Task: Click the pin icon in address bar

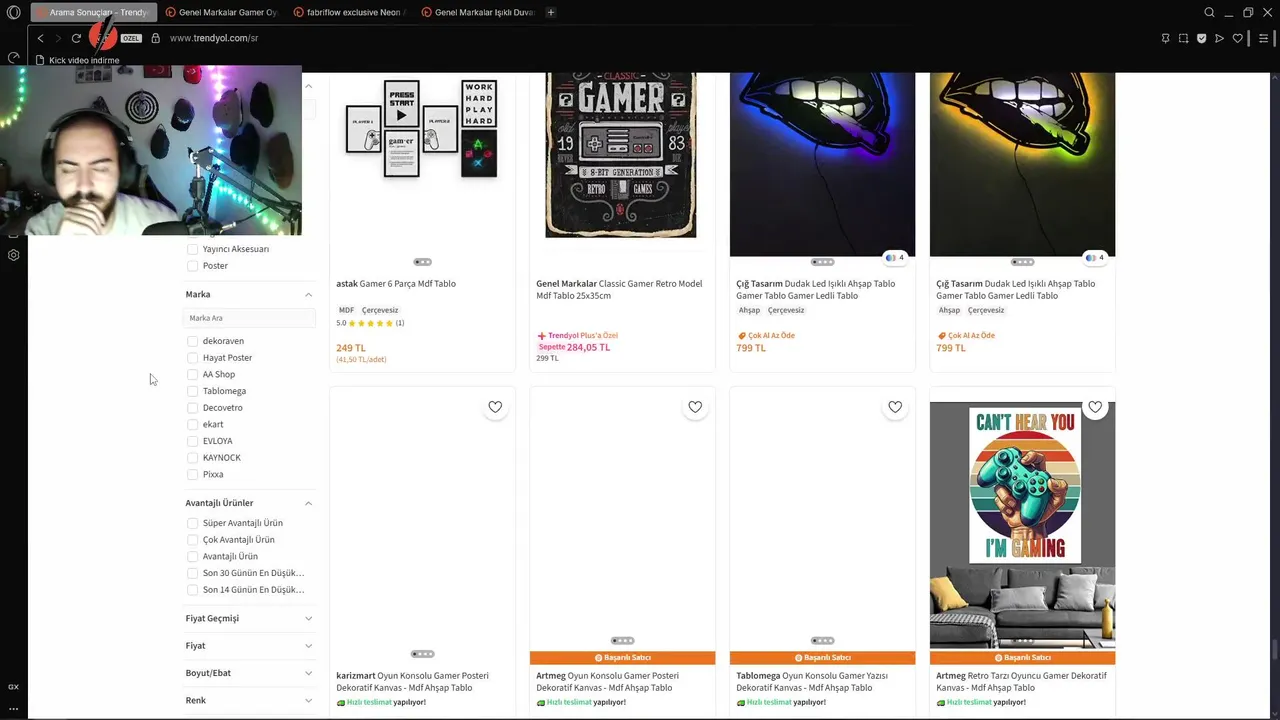Action: [1165, 38]
